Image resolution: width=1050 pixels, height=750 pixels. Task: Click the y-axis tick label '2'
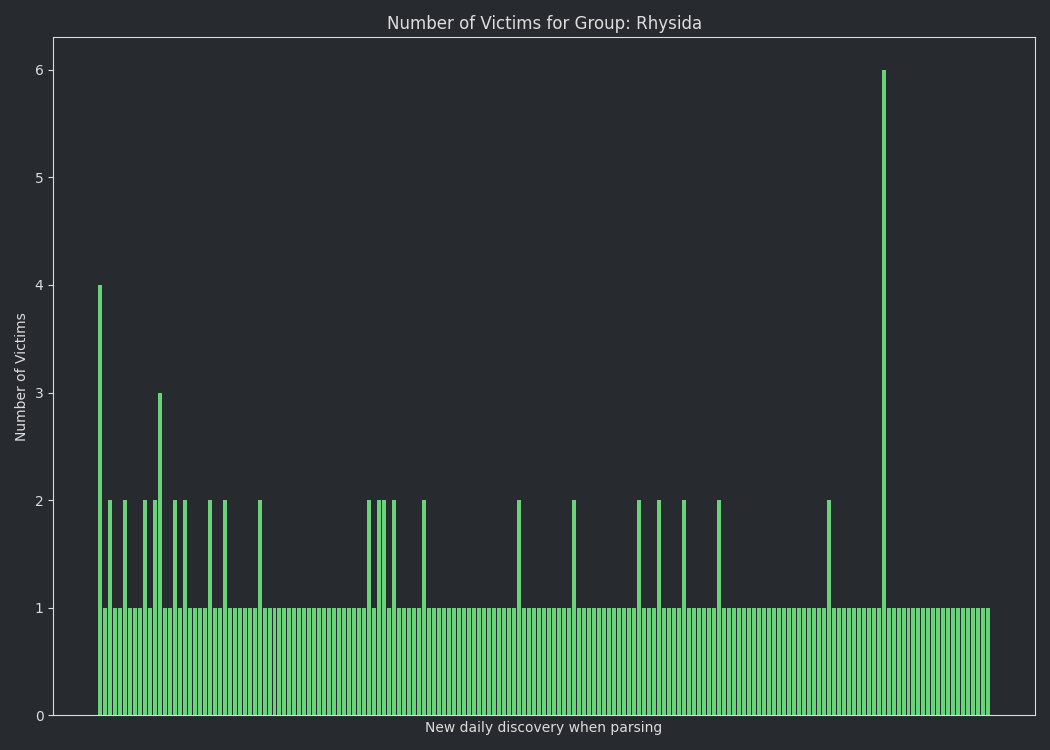coord(40,501)
